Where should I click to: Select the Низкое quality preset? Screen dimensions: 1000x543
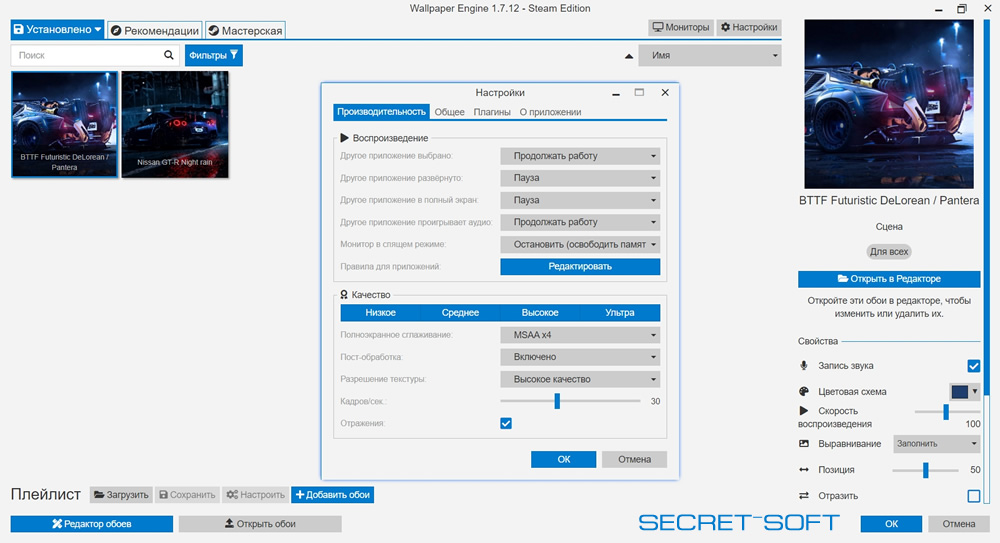(381, 313)
